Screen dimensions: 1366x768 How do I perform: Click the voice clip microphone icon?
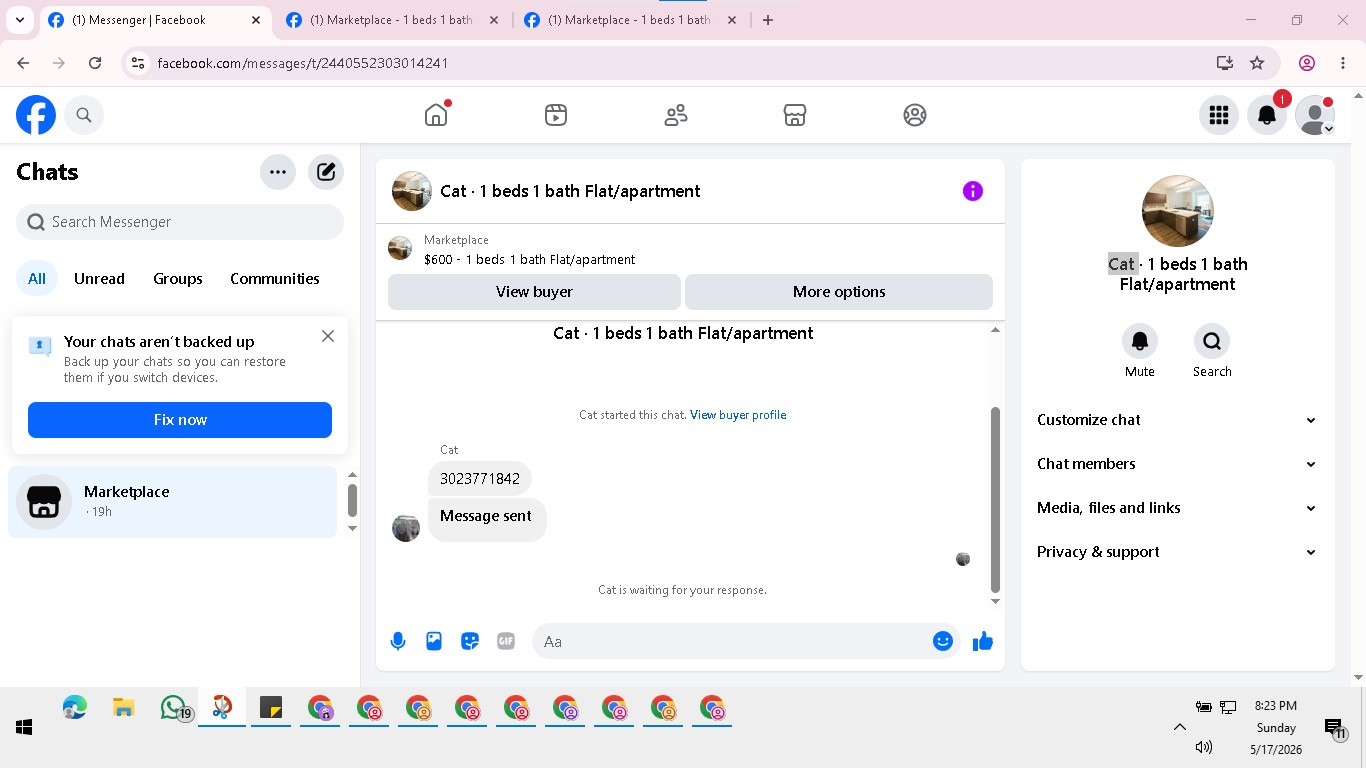tap(398, 642)
